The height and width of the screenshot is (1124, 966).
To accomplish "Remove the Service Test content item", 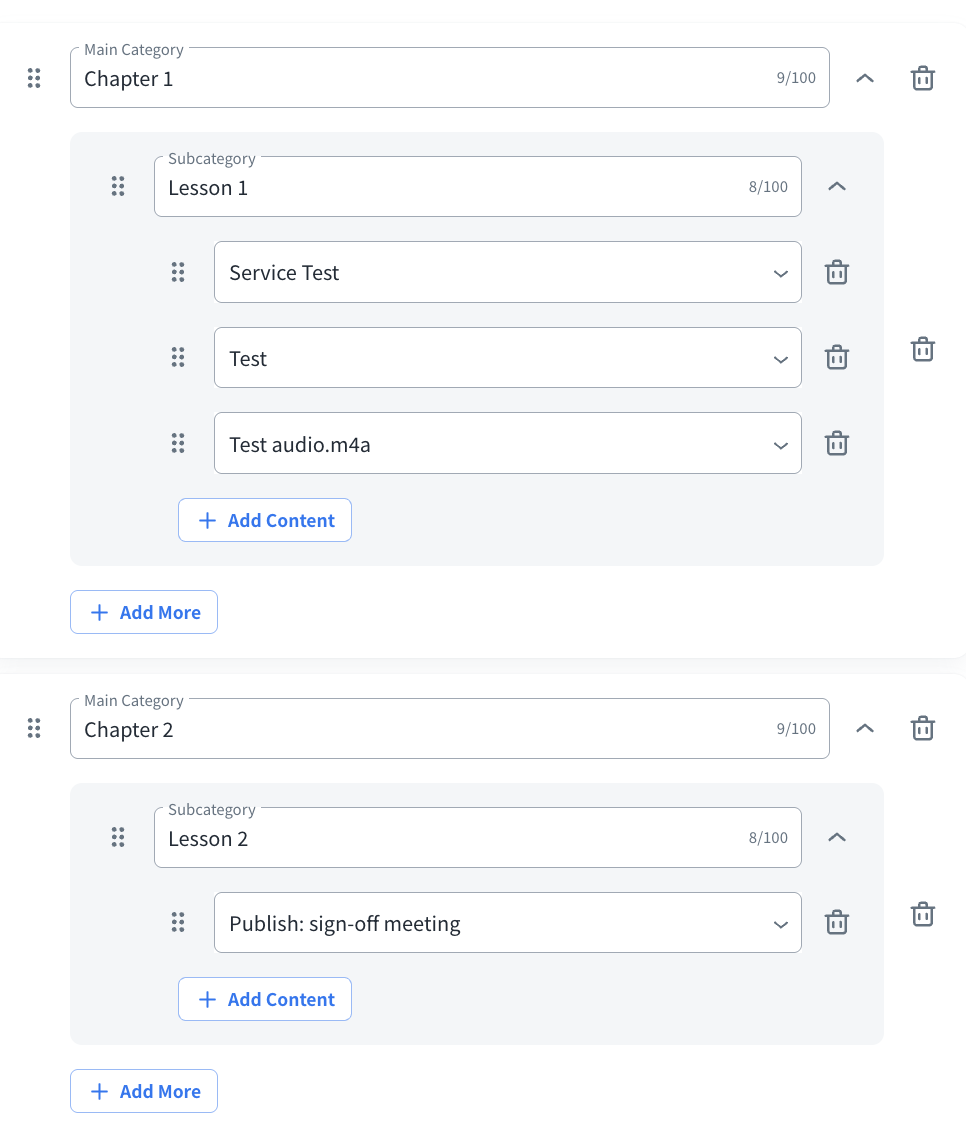I will tap(836, 272).
